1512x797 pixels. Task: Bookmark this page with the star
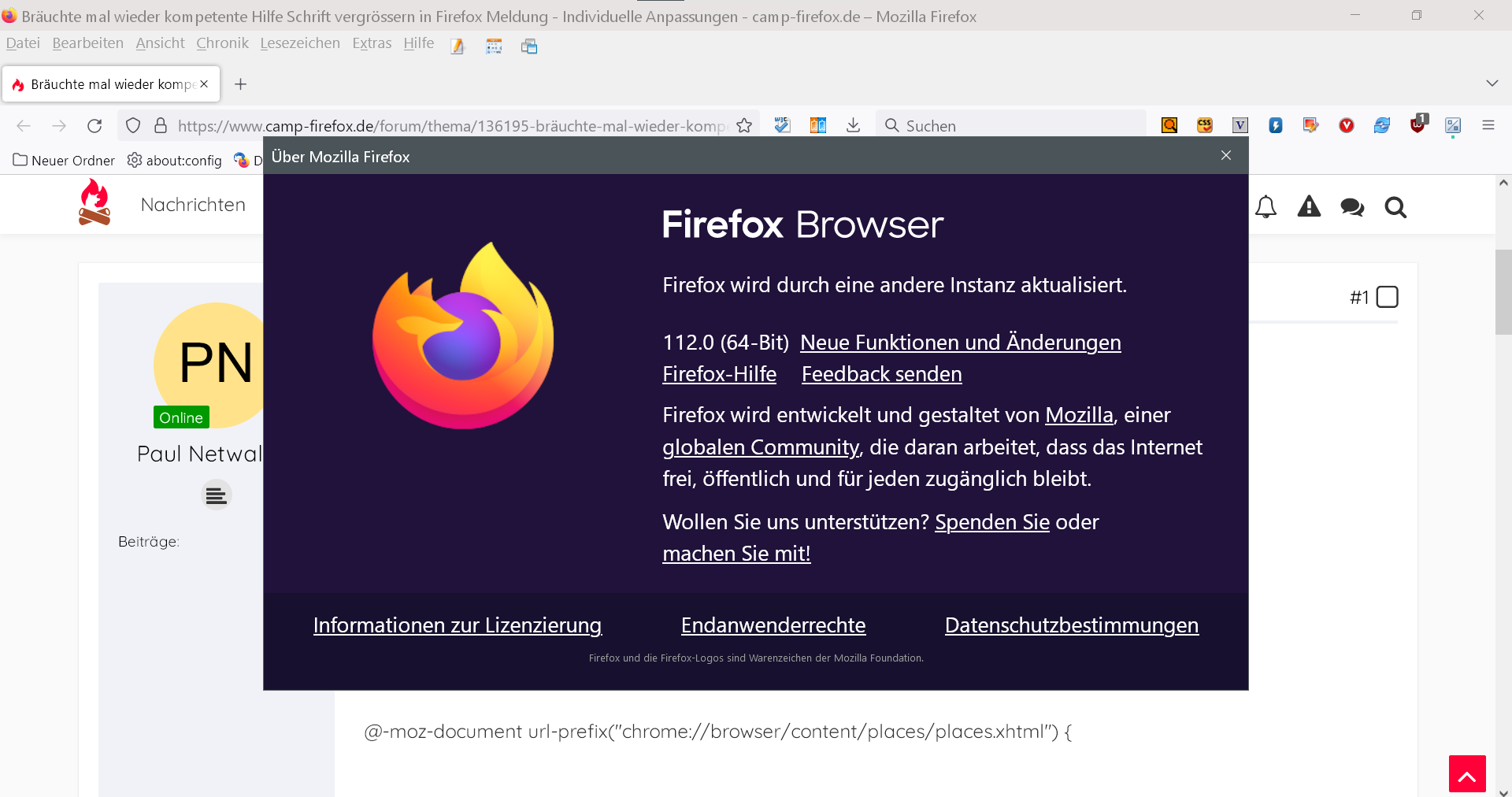click(x=744, y=125)
